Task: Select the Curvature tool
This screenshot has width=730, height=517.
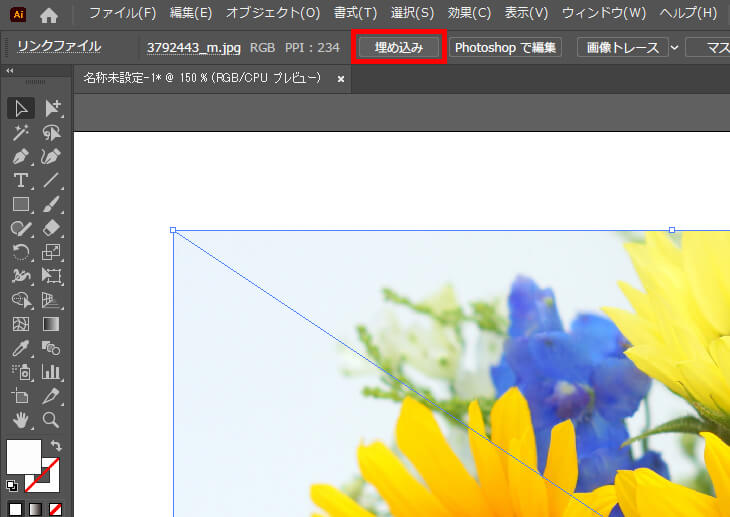Action: point(52,156)
